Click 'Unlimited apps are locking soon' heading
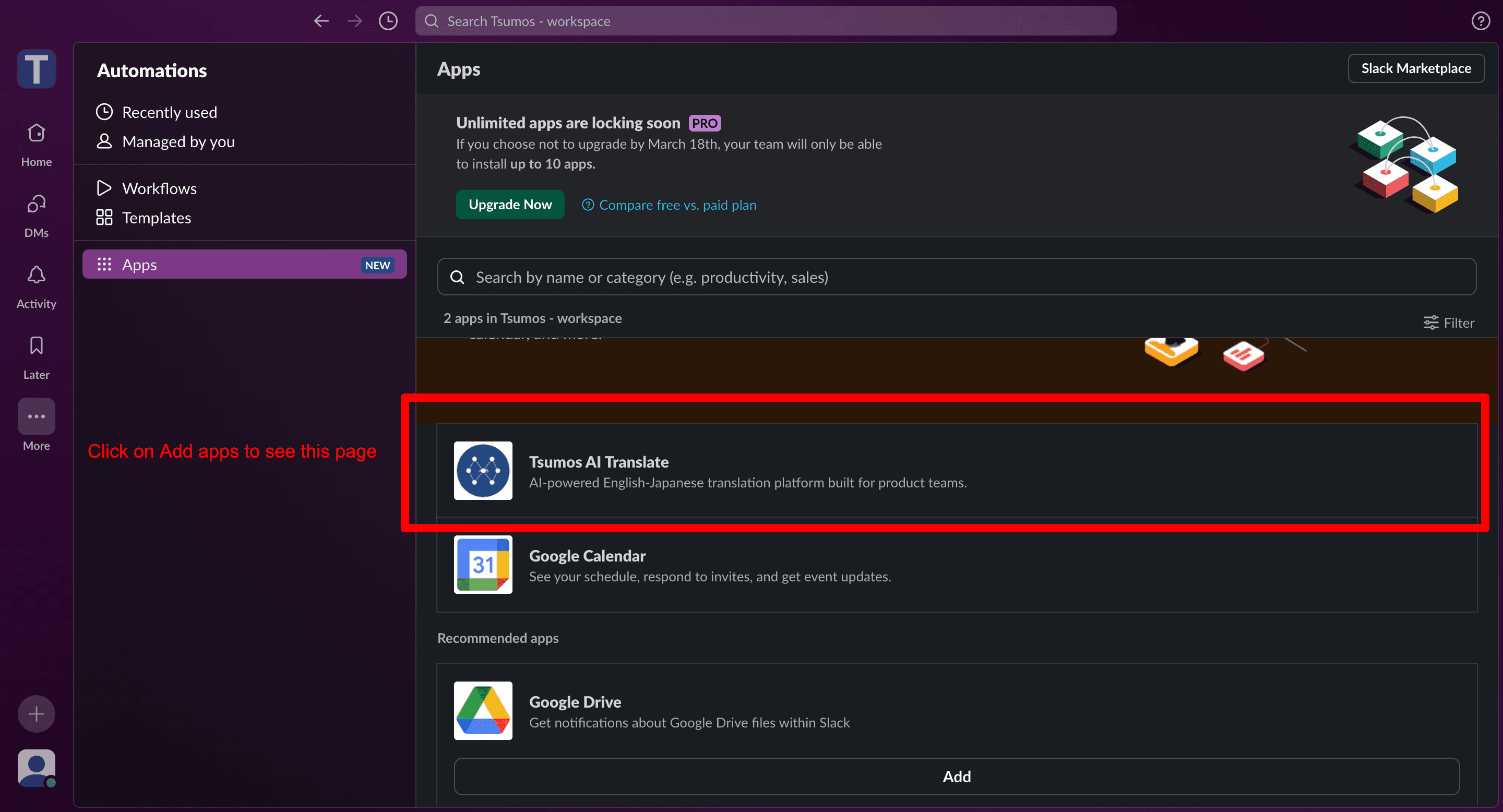 click(568, 123)
